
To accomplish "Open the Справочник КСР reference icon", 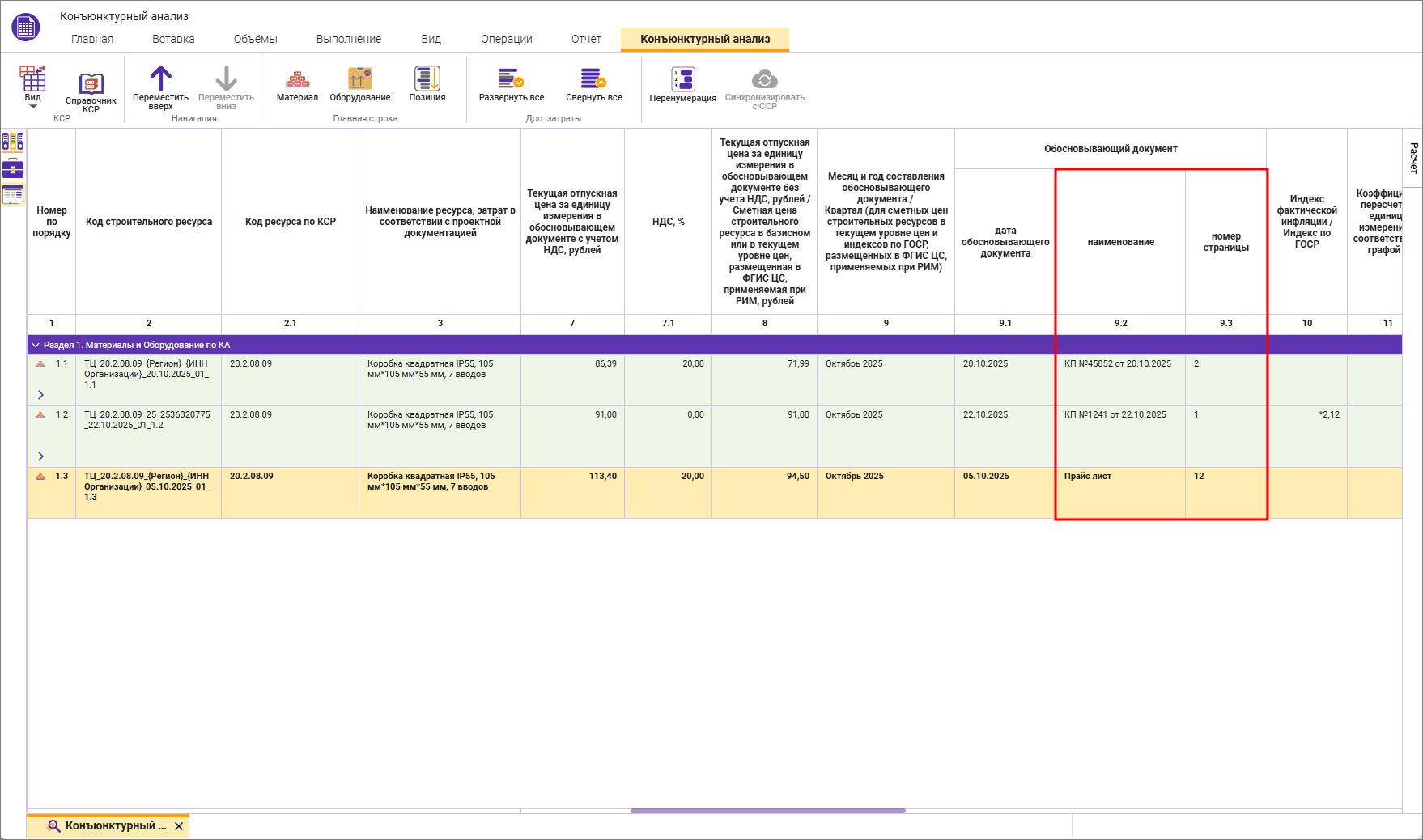I will pos(91,84).
